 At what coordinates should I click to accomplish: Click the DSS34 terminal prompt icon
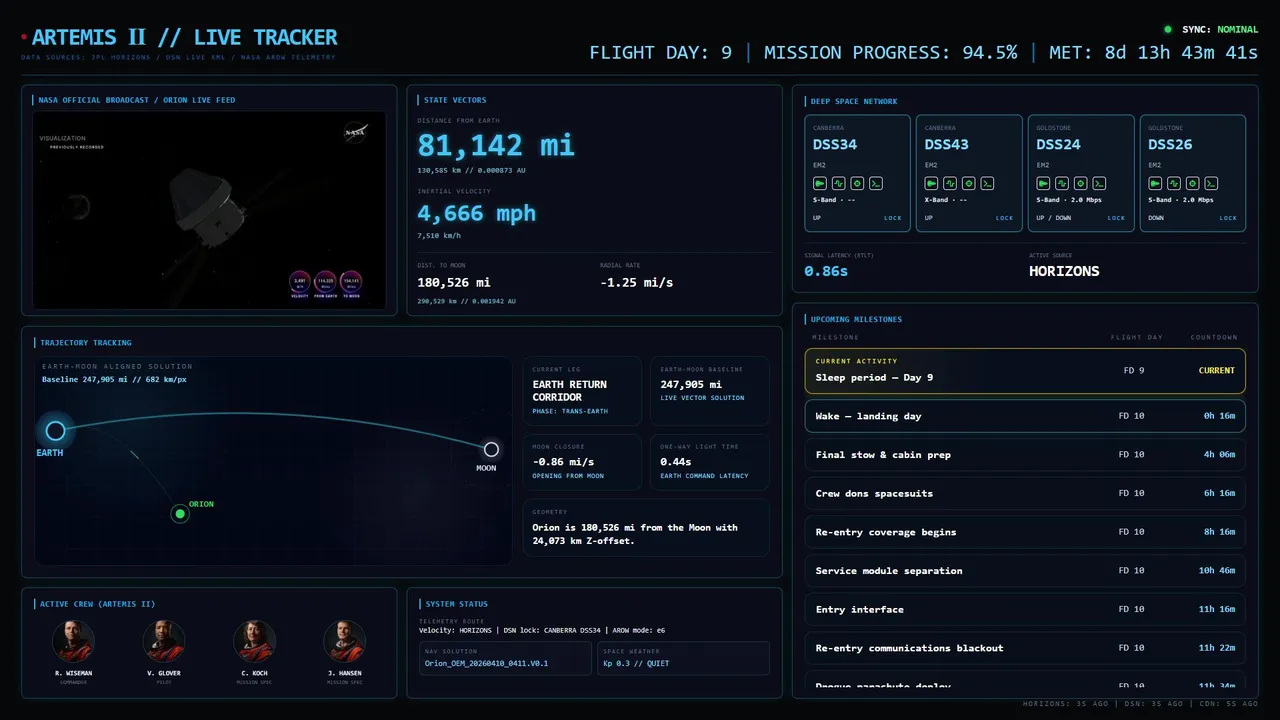pos(875,183)
